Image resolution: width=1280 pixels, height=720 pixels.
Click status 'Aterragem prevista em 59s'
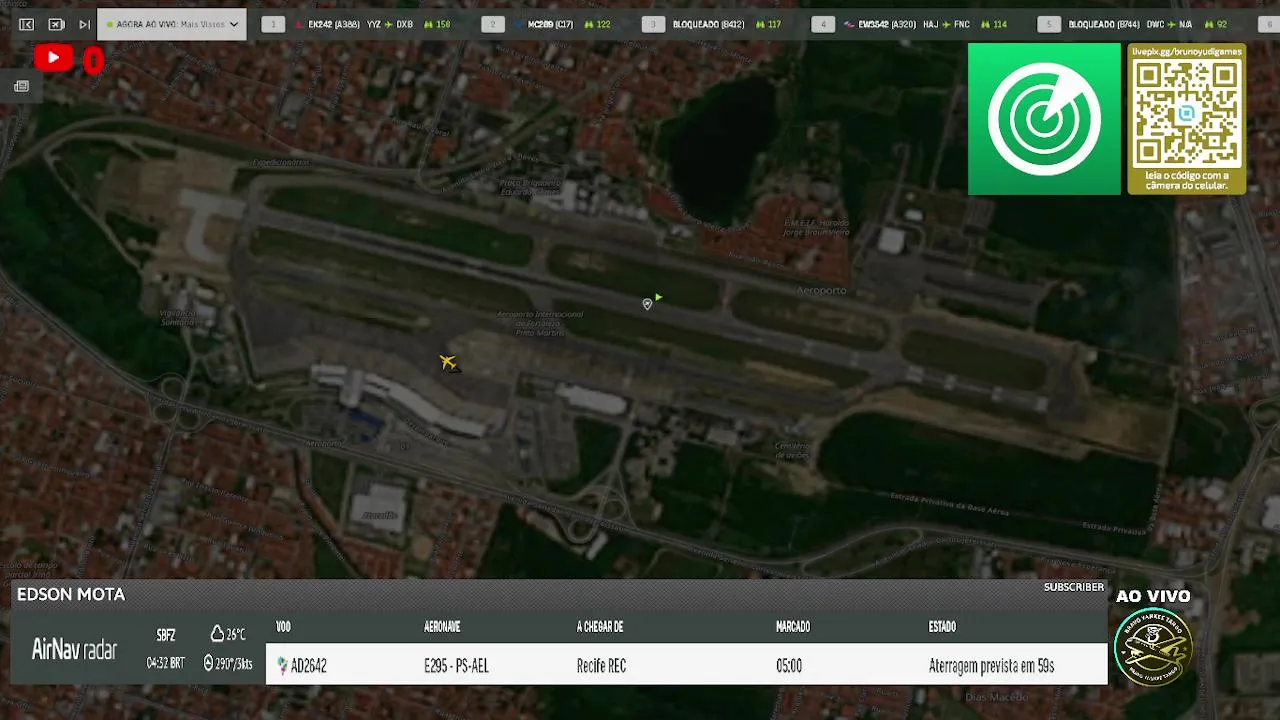pyautogui.click(x=991, y=666)
